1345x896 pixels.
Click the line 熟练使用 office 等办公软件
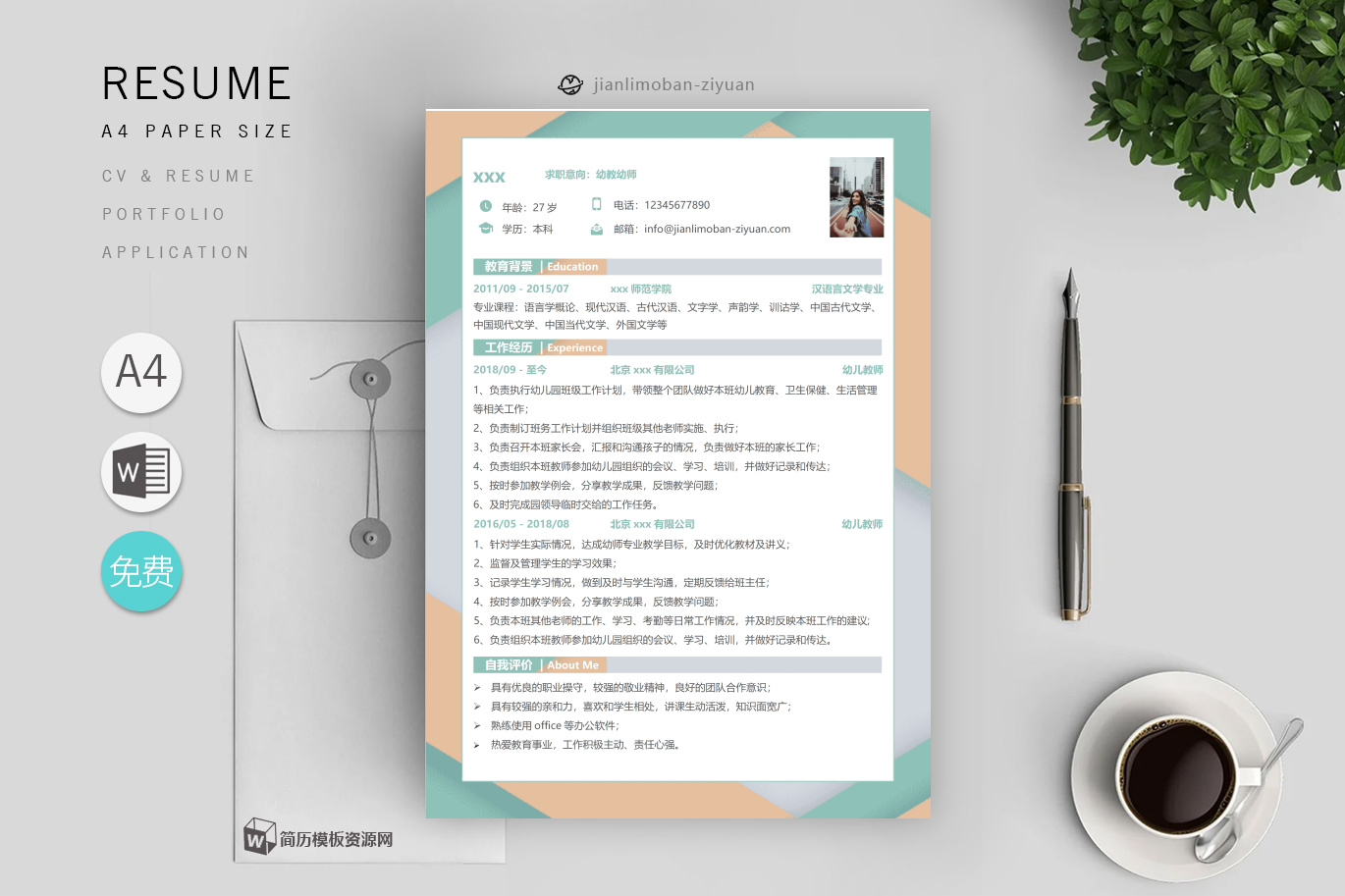point(555,725)
